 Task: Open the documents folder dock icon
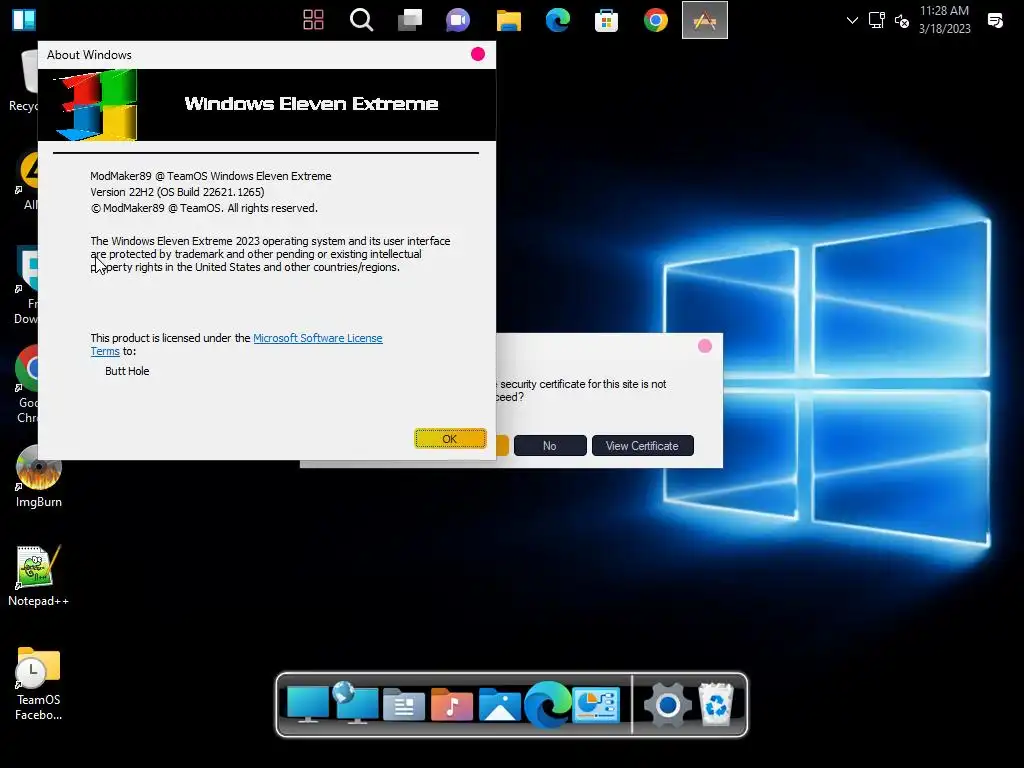click(404, 705)
